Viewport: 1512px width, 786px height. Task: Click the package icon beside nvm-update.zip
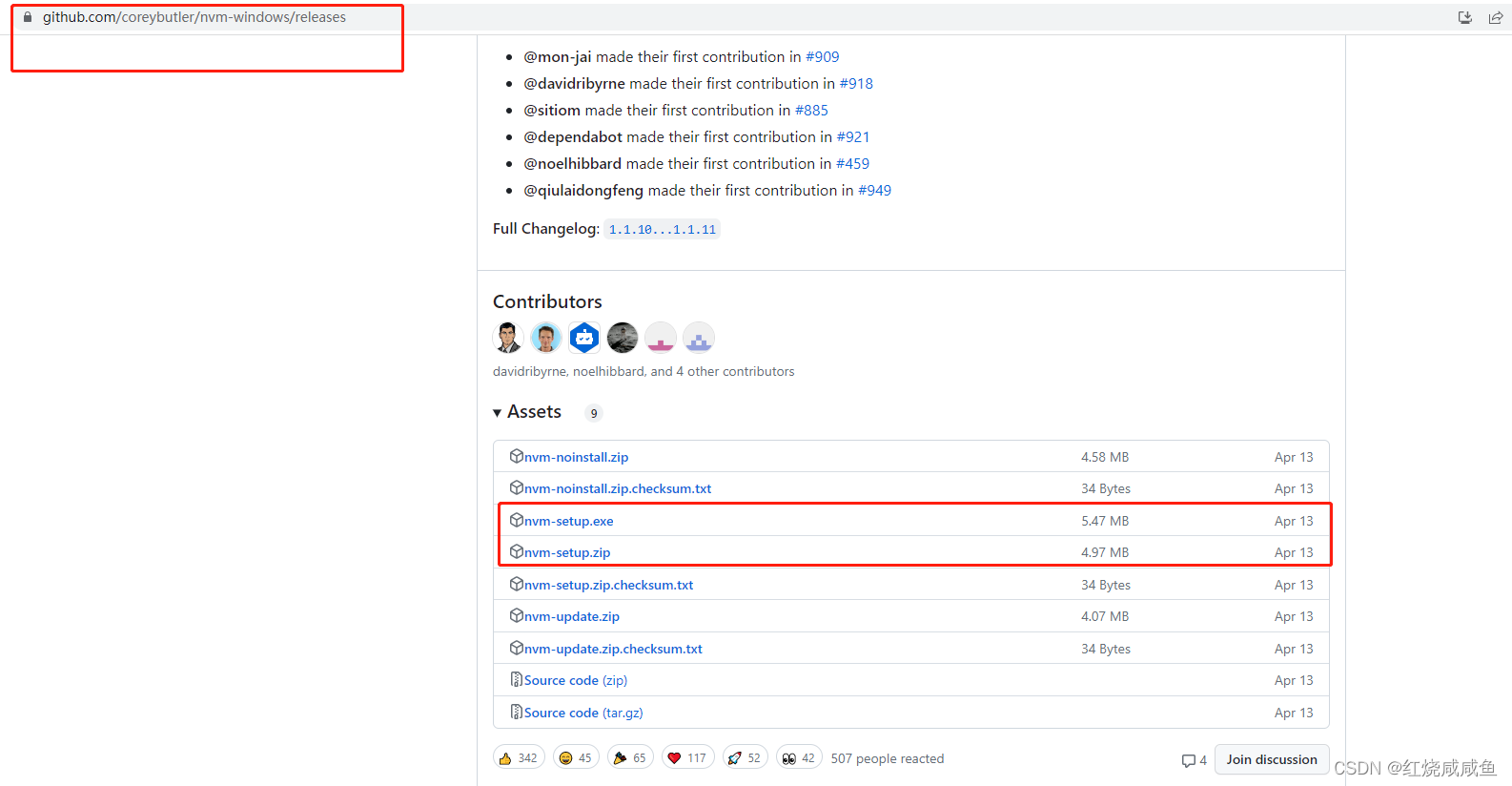517,615
